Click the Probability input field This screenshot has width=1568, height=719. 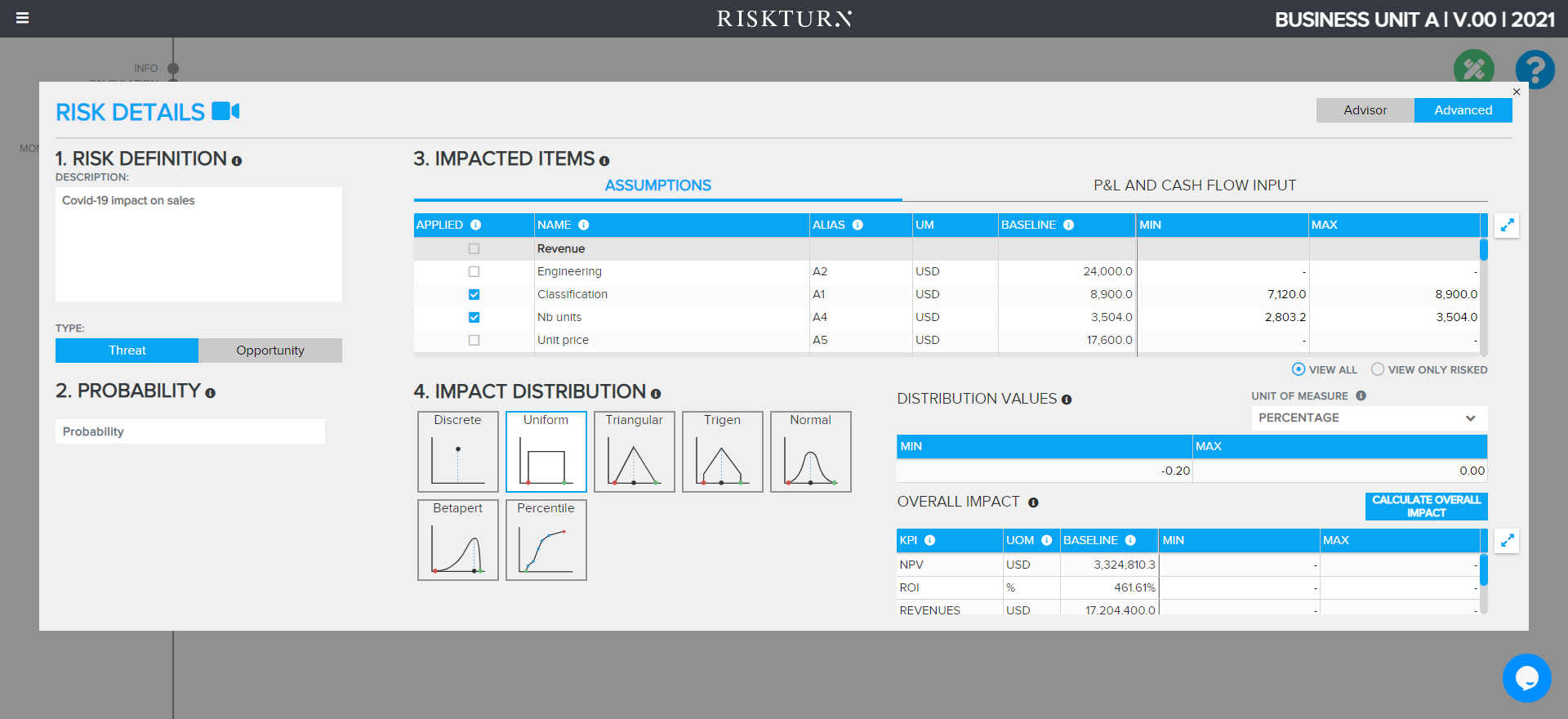click(x=190, y=431)
